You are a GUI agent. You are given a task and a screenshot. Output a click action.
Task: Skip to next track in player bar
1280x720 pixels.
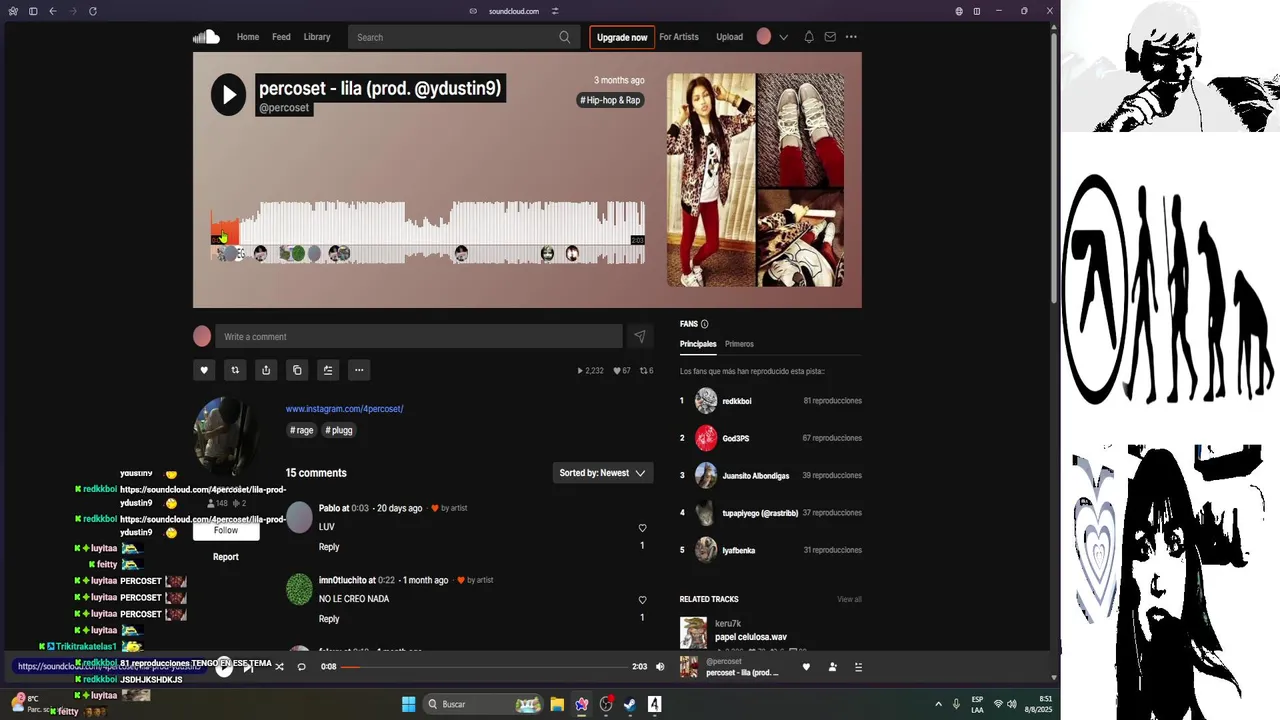pos(248,667)
